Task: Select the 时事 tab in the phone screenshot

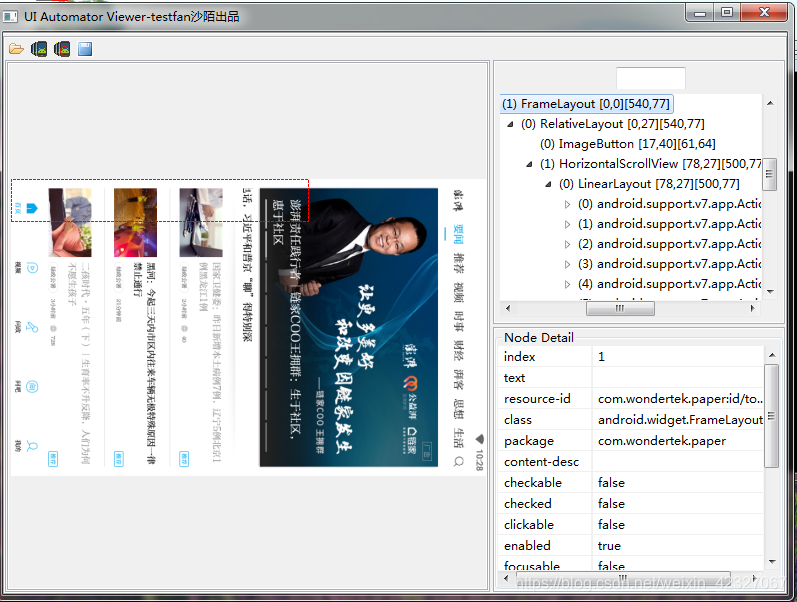Action: point(458,321)
